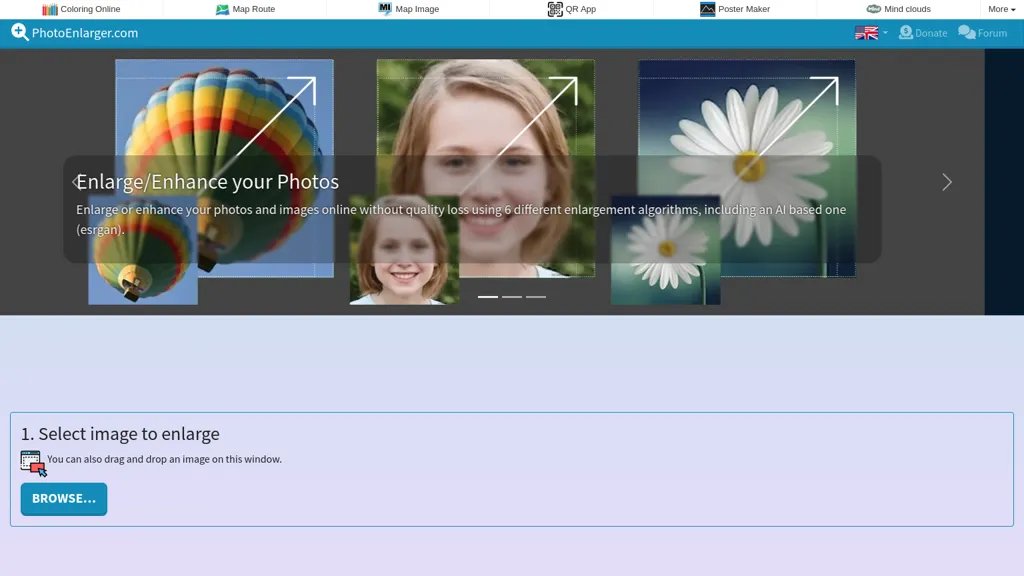Open the language flag dropdown
The height and width of the screenshot is (576, 1024).
(x=870, y=32)
